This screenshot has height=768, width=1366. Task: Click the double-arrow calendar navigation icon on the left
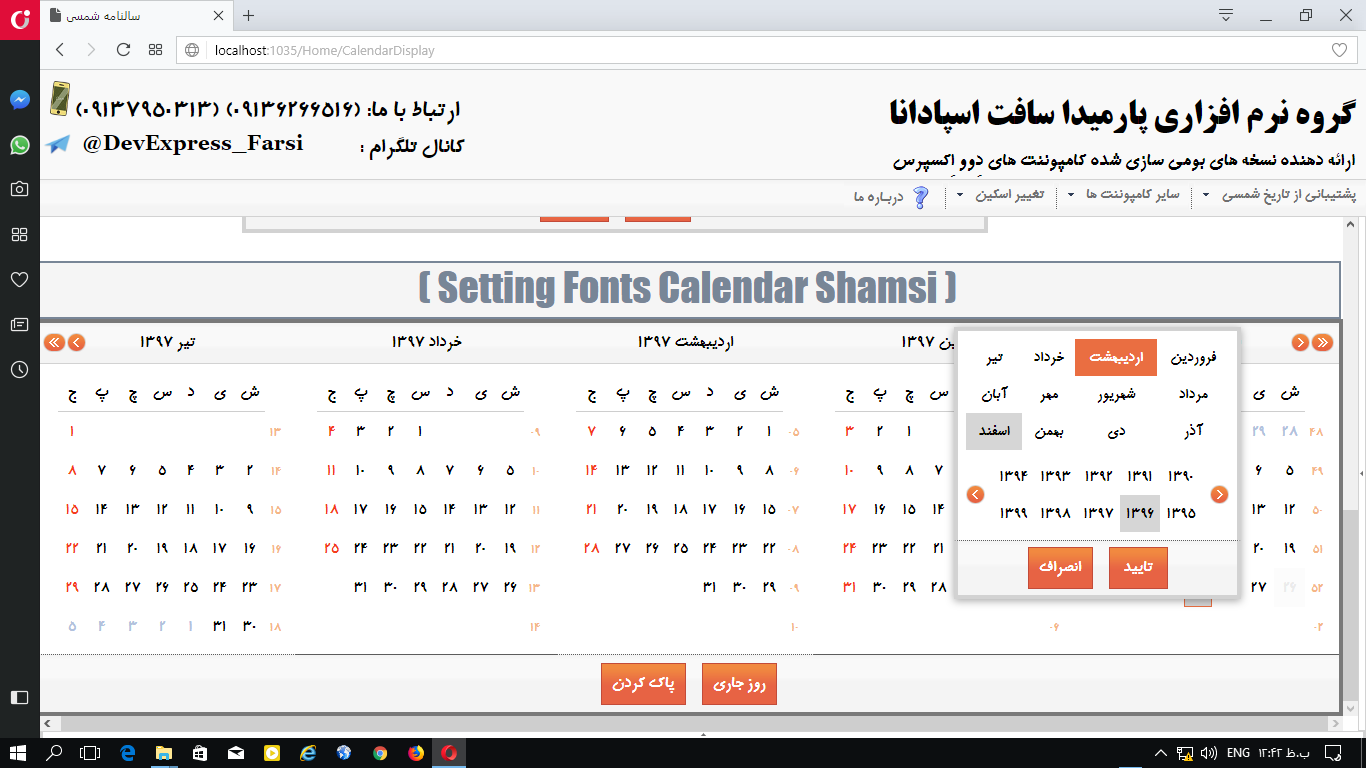click(54, 341)
